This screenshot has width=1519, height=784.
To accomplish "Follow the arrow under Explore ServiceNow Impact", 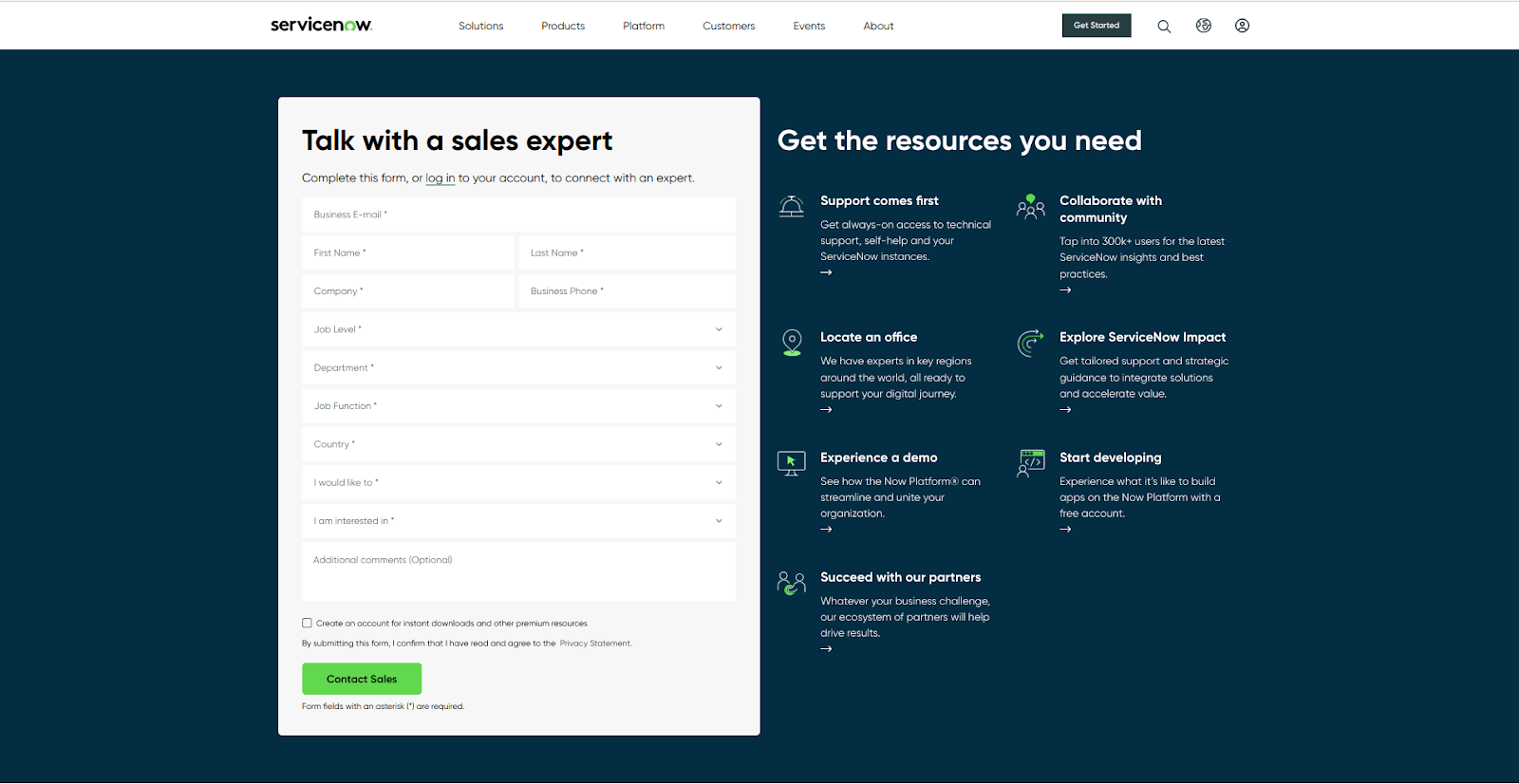I will tap(1065, 410).
